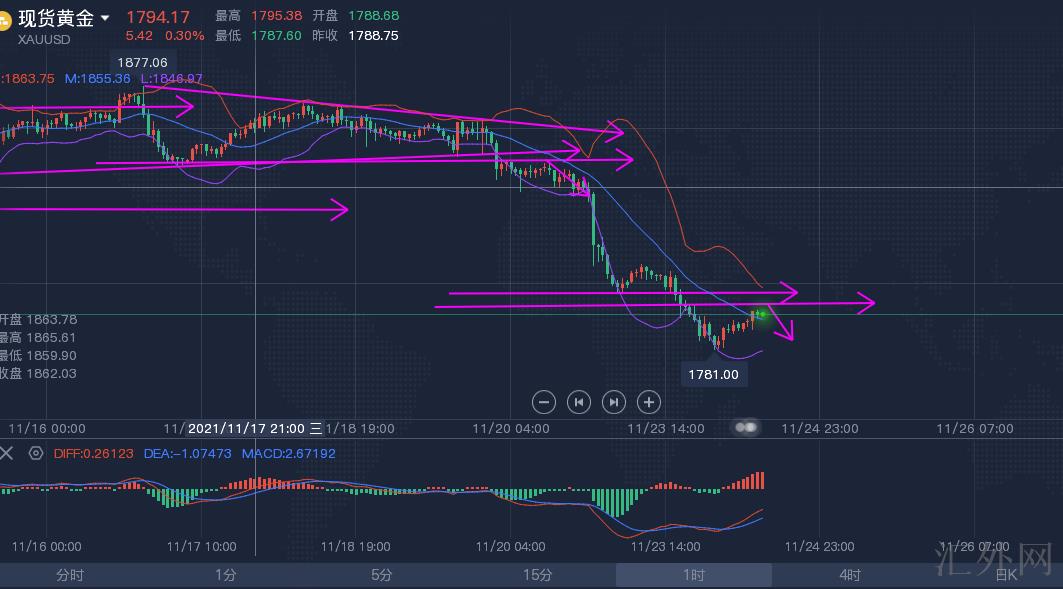The height and width of the screenshot is (589, 1063).
Task: Click the XAUUSD ticker label
Action: click(x=44, y=39)
